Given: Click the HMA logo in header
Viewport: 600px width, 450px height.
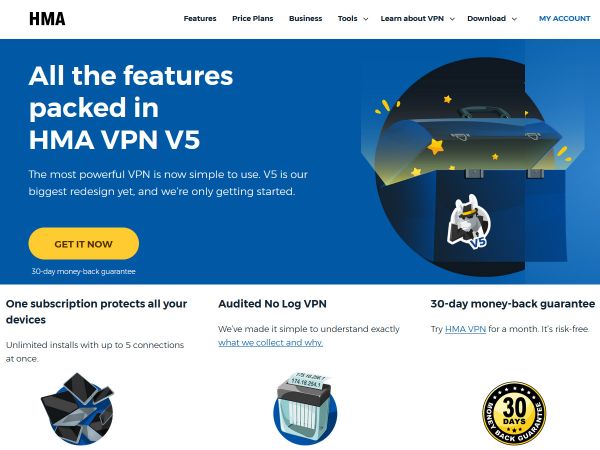Looking at the screenshot, I should (47, 18).
